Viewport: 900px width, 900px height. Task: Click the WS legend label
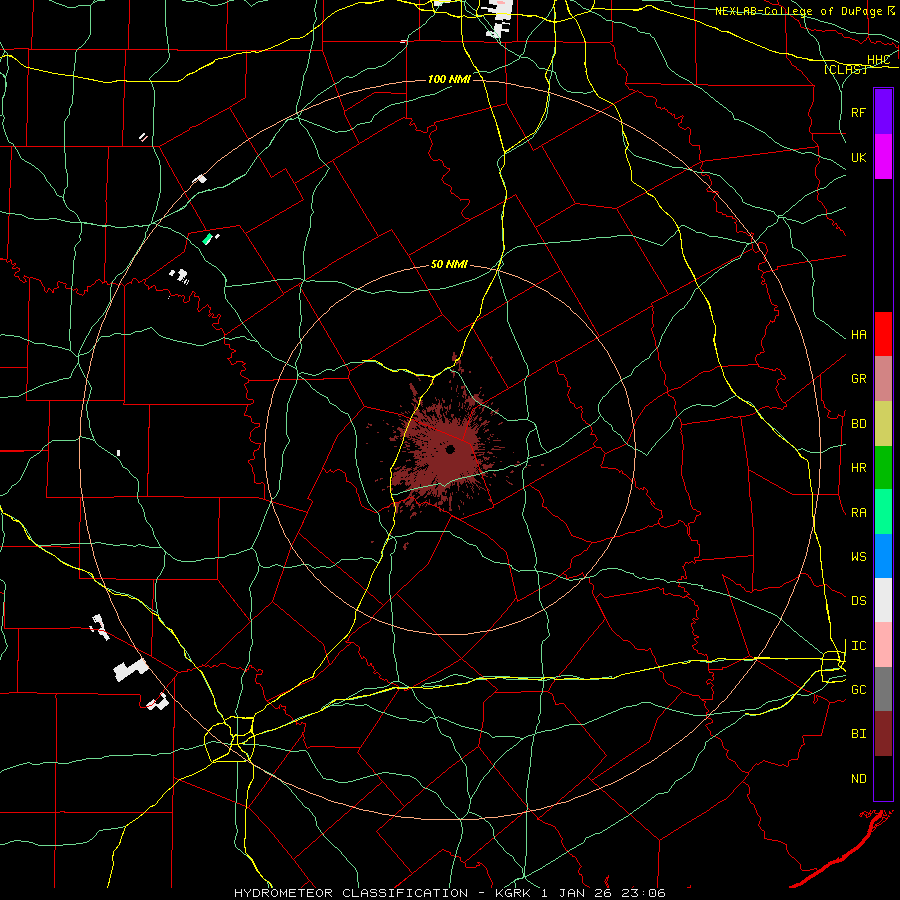[858, 557]
